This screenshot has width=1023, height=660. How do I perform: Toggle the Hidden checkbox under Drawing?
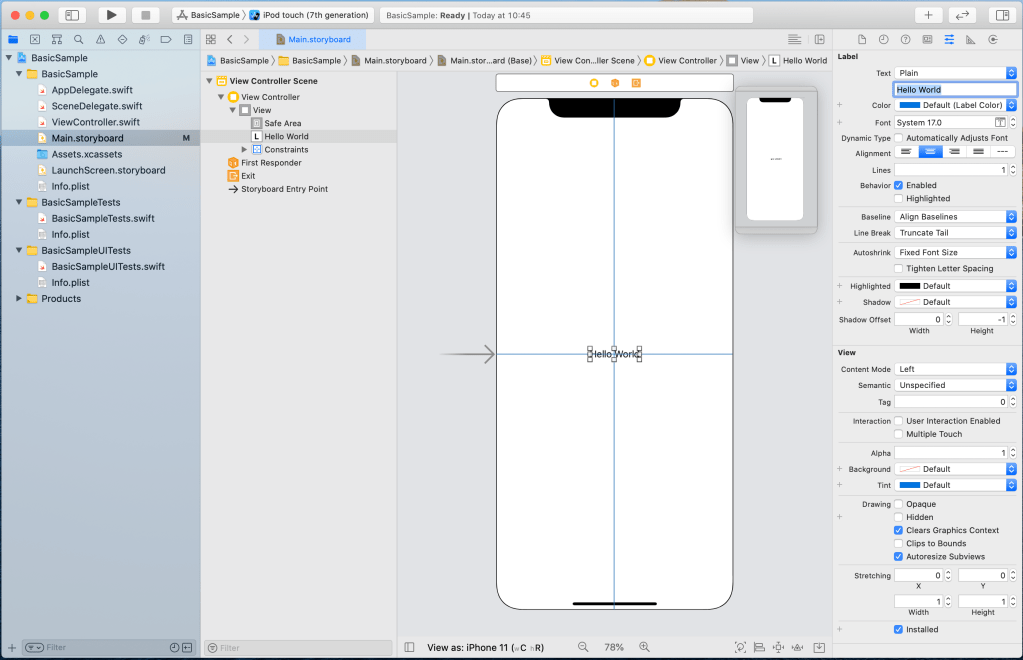898,517
